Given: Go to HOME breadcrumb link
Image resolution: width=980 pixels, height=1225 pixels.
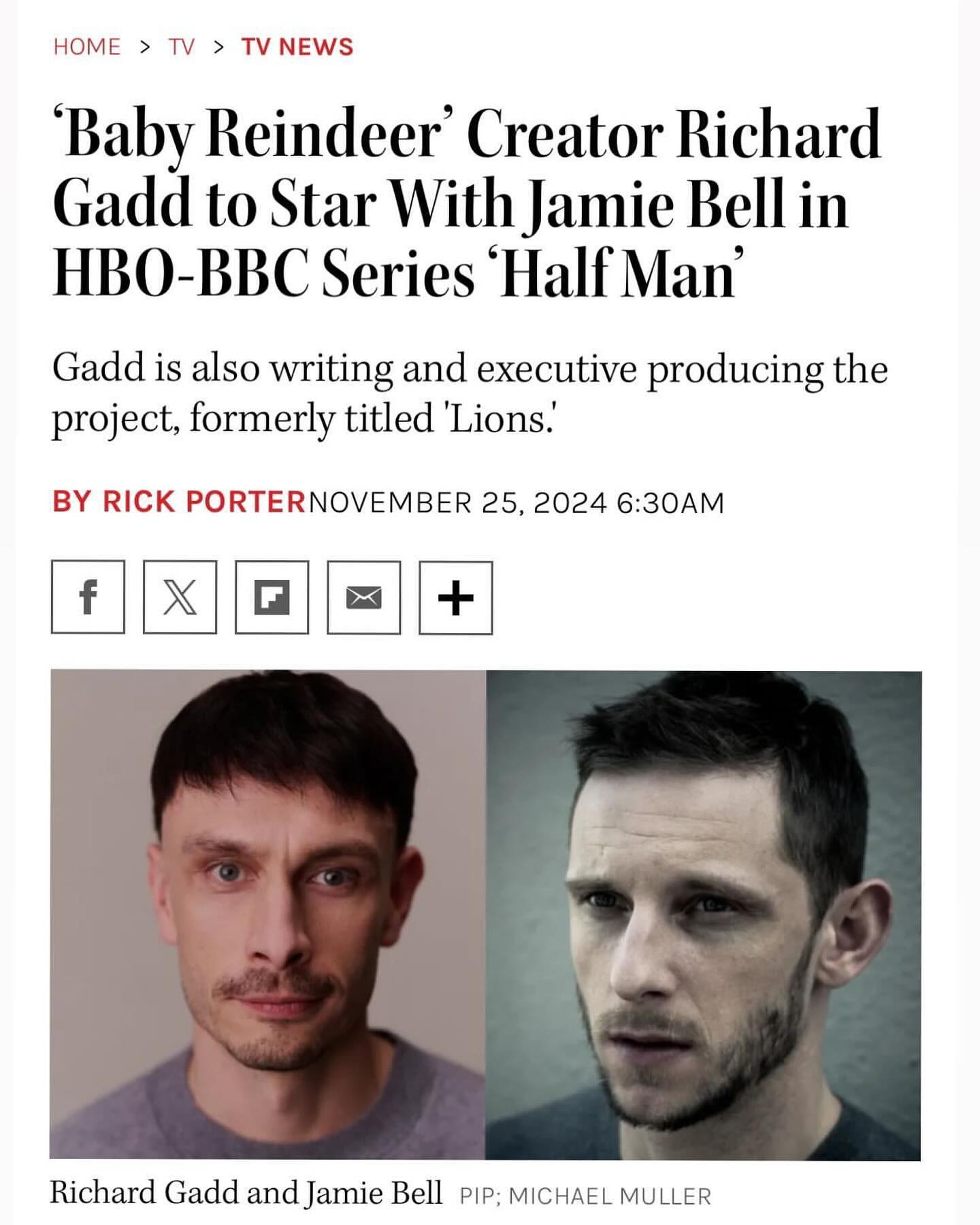Looking at the screenshot, I should tap(86, 47).
